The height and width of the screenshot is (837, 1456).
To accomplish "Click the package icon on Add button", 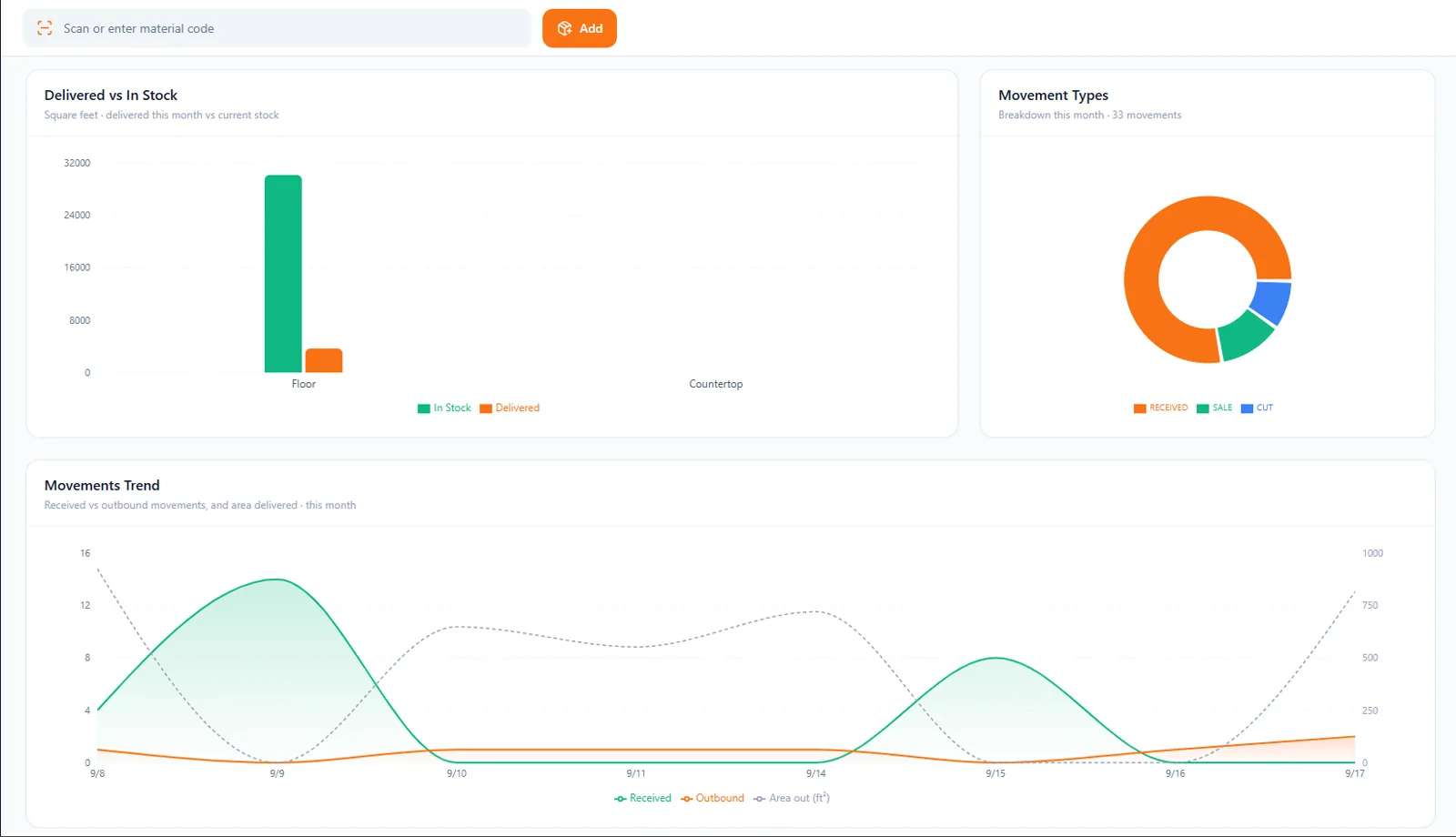I will 564,28.
